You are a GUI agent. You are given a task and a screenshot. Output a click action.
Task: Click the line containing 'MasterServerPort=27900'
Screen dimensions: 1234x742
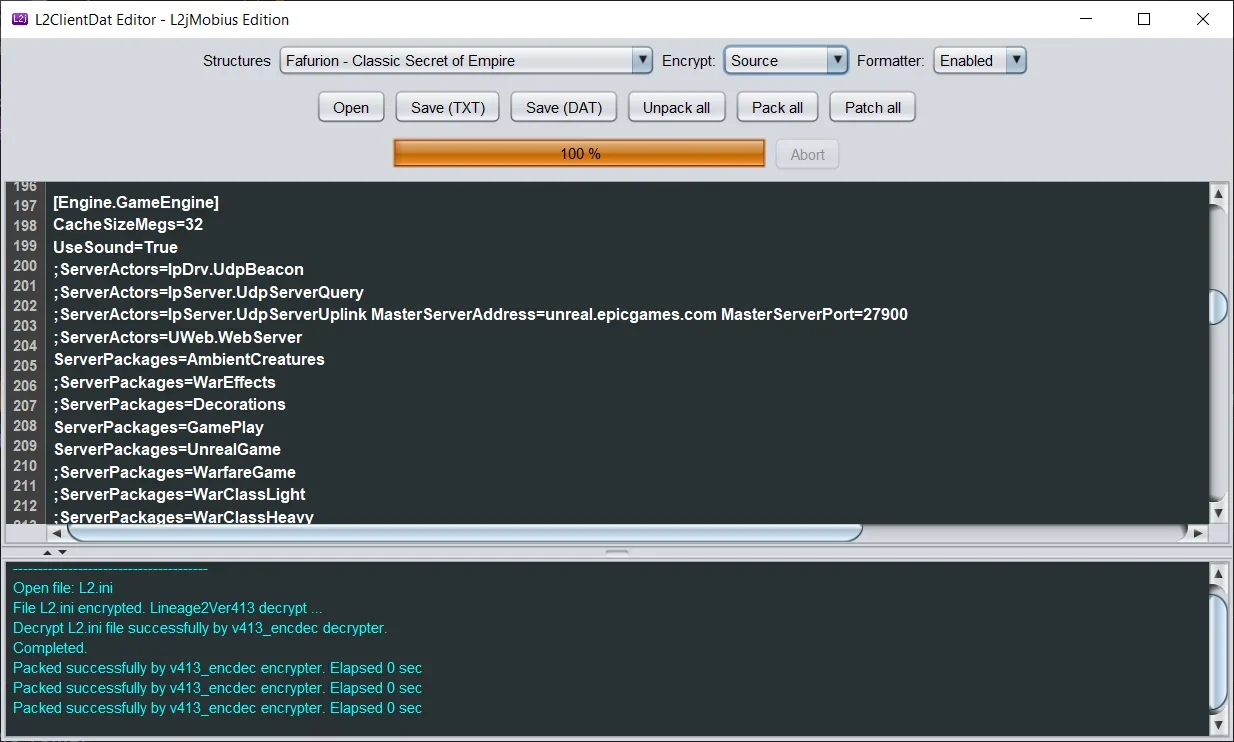coord(480,315)
